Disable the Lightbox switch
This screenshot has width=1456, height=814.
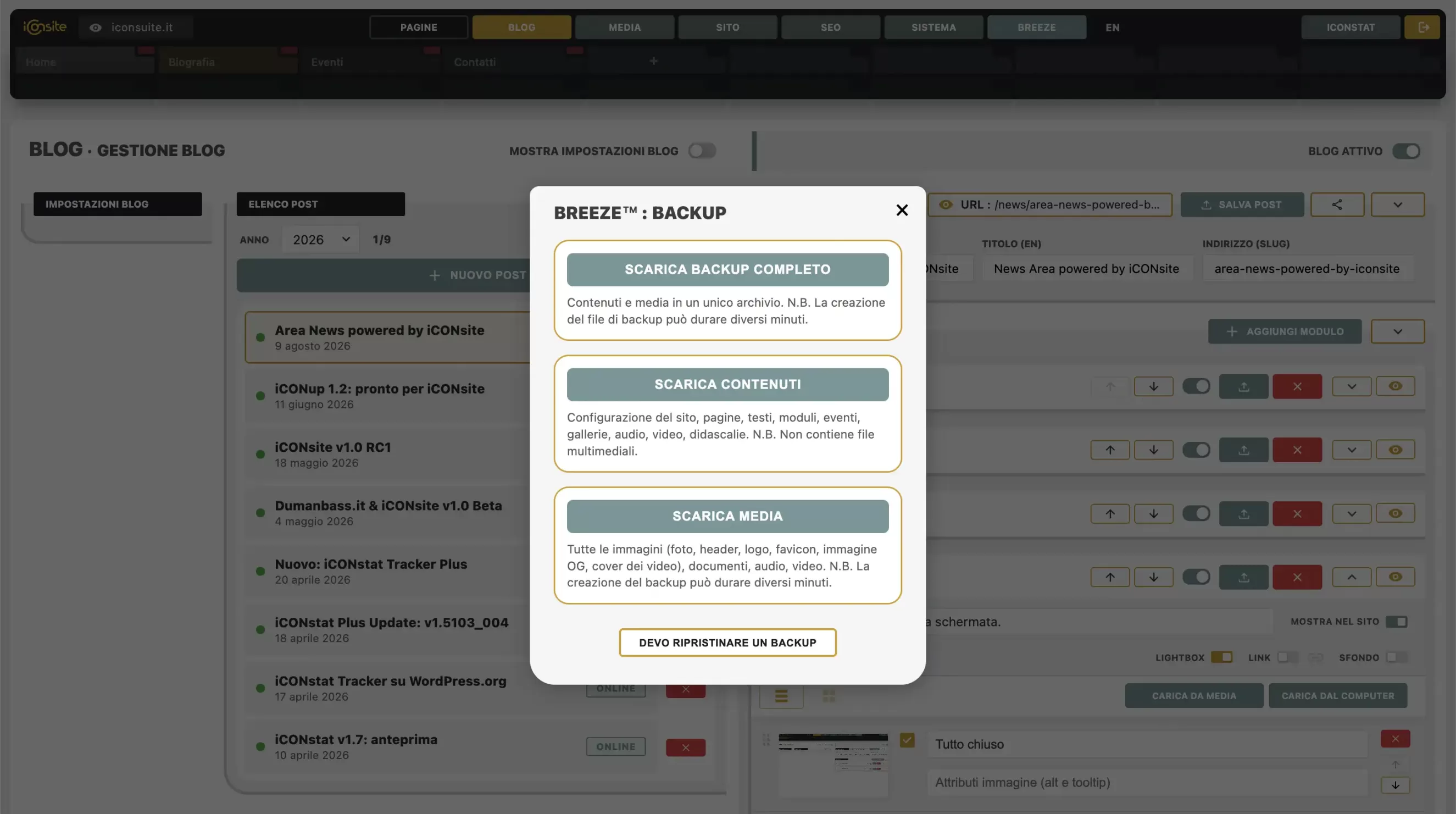click(1221, 657)
